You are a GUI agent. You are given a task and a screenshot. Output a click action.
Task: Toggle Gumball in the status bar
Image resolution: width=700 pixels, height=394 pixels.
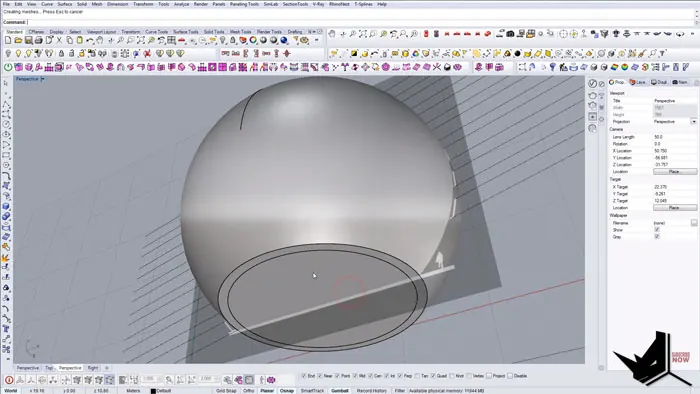pos(340,391)
